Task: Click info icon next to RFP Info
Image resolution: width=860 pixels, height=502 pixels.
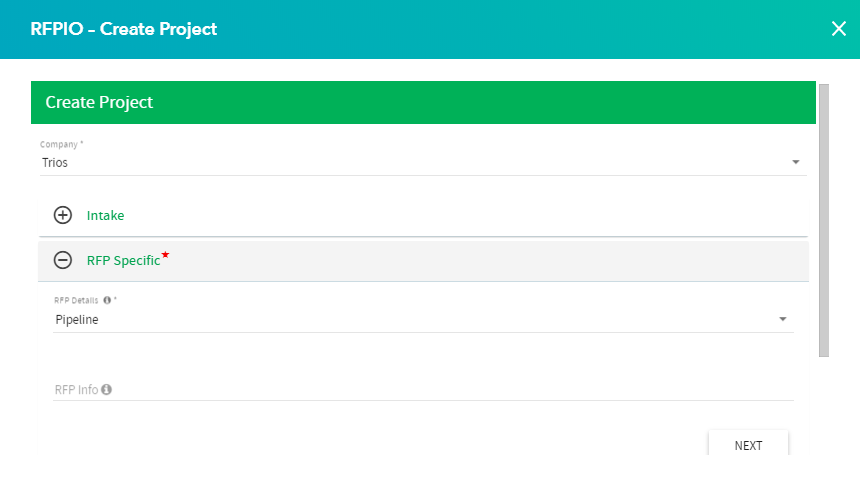Action: click(x=106, y=390)
